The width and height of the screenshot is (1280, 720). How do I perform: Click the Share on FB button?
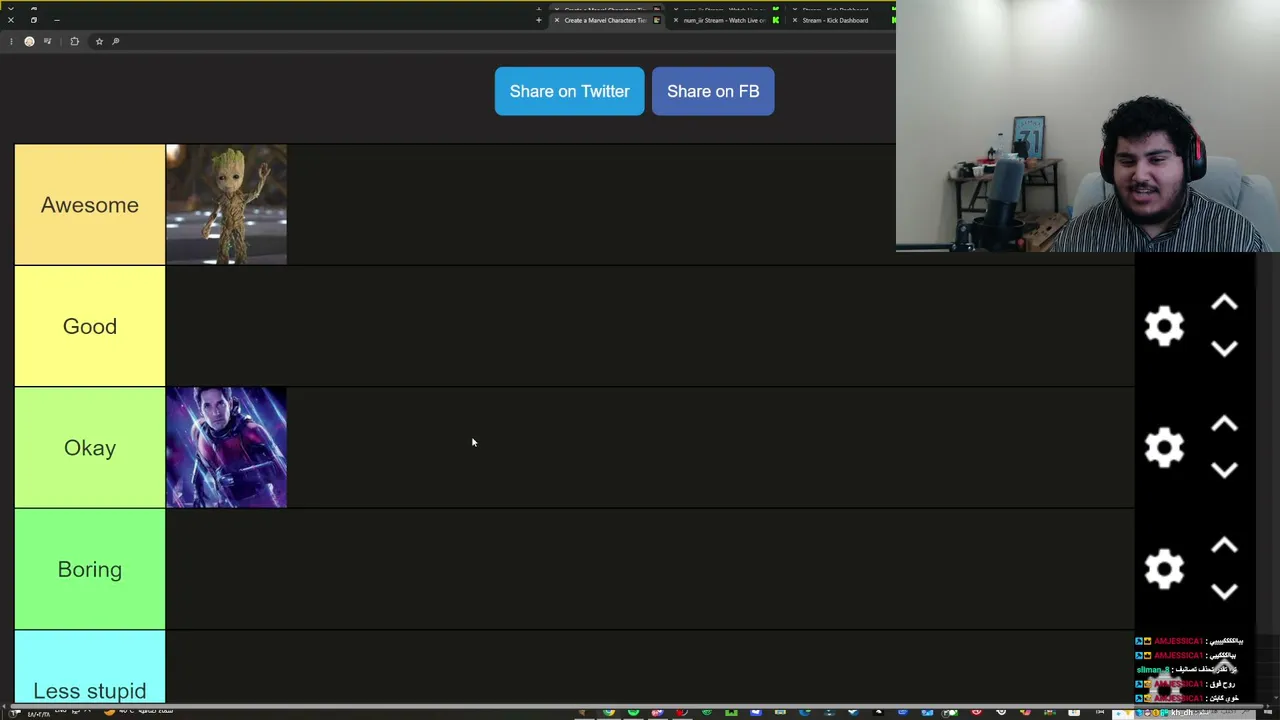click(x=713, y=91)
